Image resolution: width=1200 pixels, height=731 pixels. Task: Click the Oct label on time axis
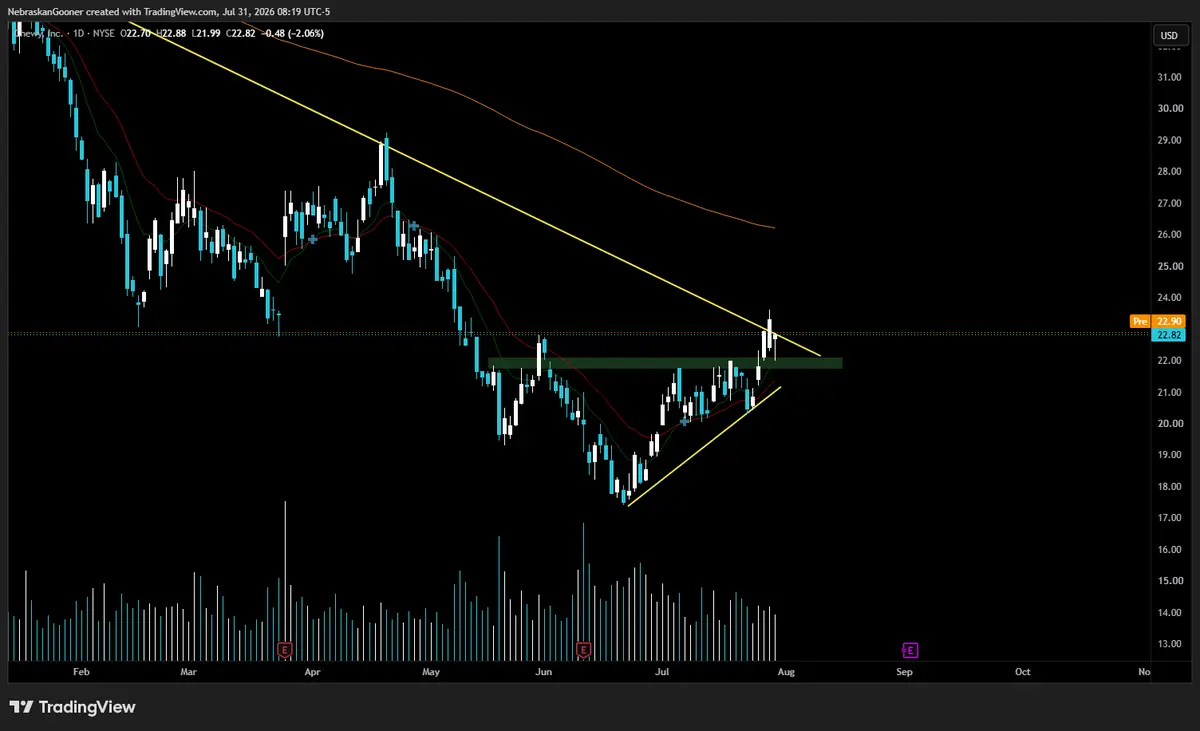click(x=1023, y=673)
